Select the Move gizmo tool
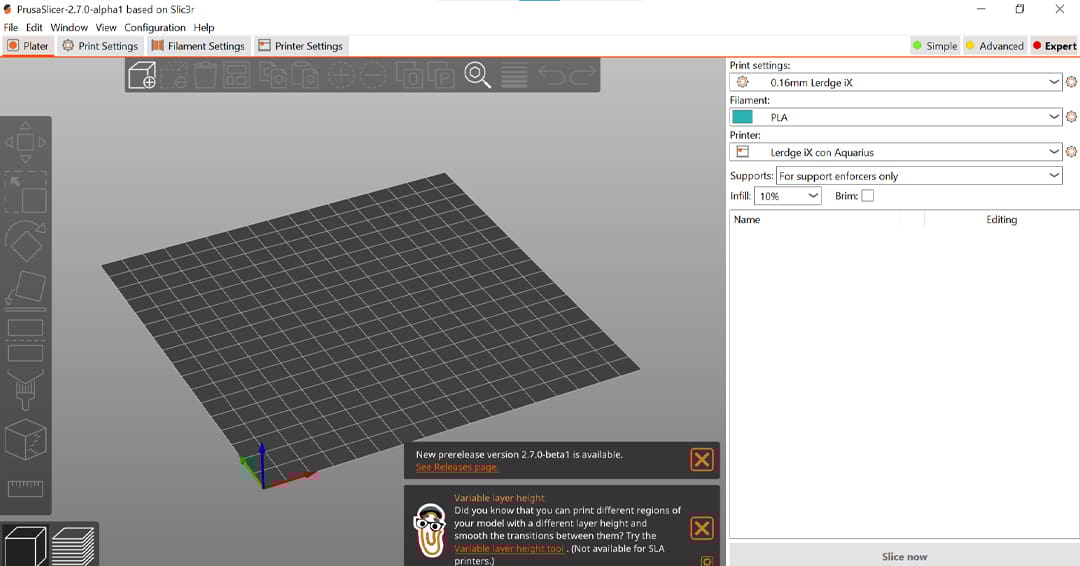This screenshot has width=1080, height=566. 25,143
